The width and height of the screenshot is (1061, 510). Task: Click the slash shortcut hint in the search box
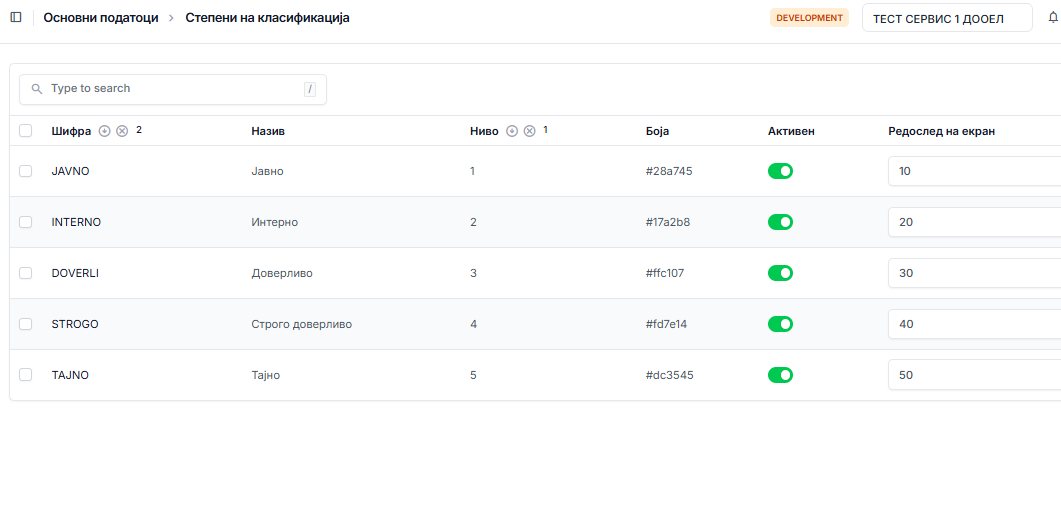coord(310,89)
